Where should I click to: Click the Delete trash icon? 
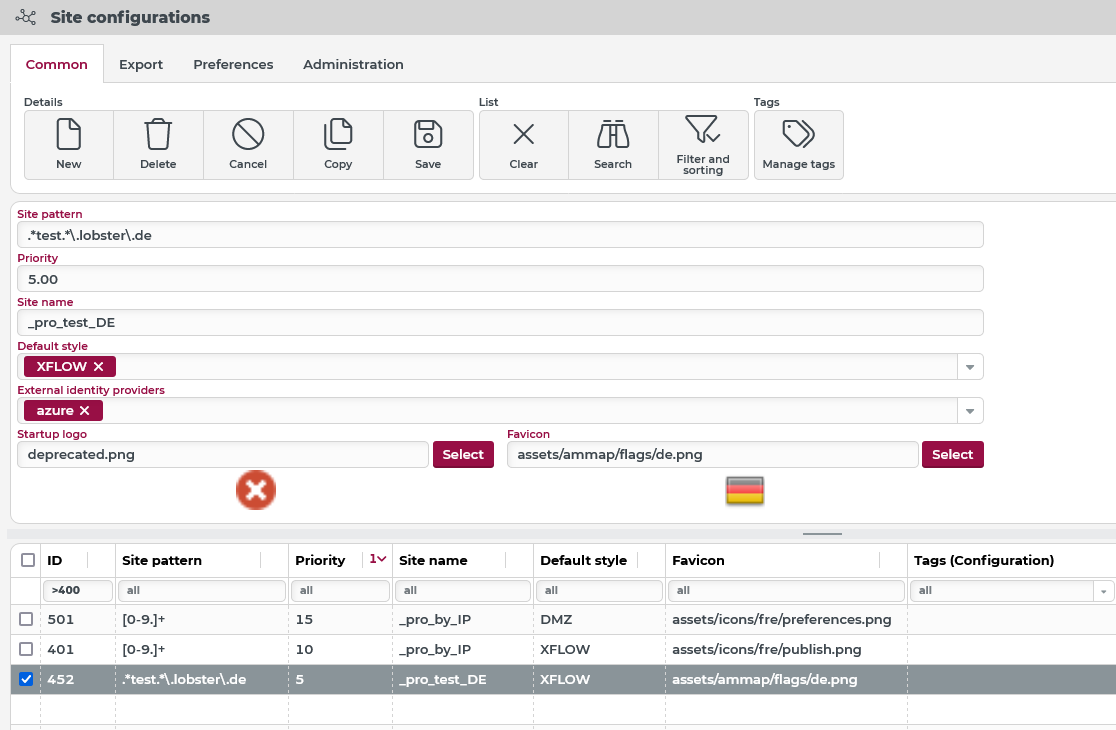click(x=158, y=134)
